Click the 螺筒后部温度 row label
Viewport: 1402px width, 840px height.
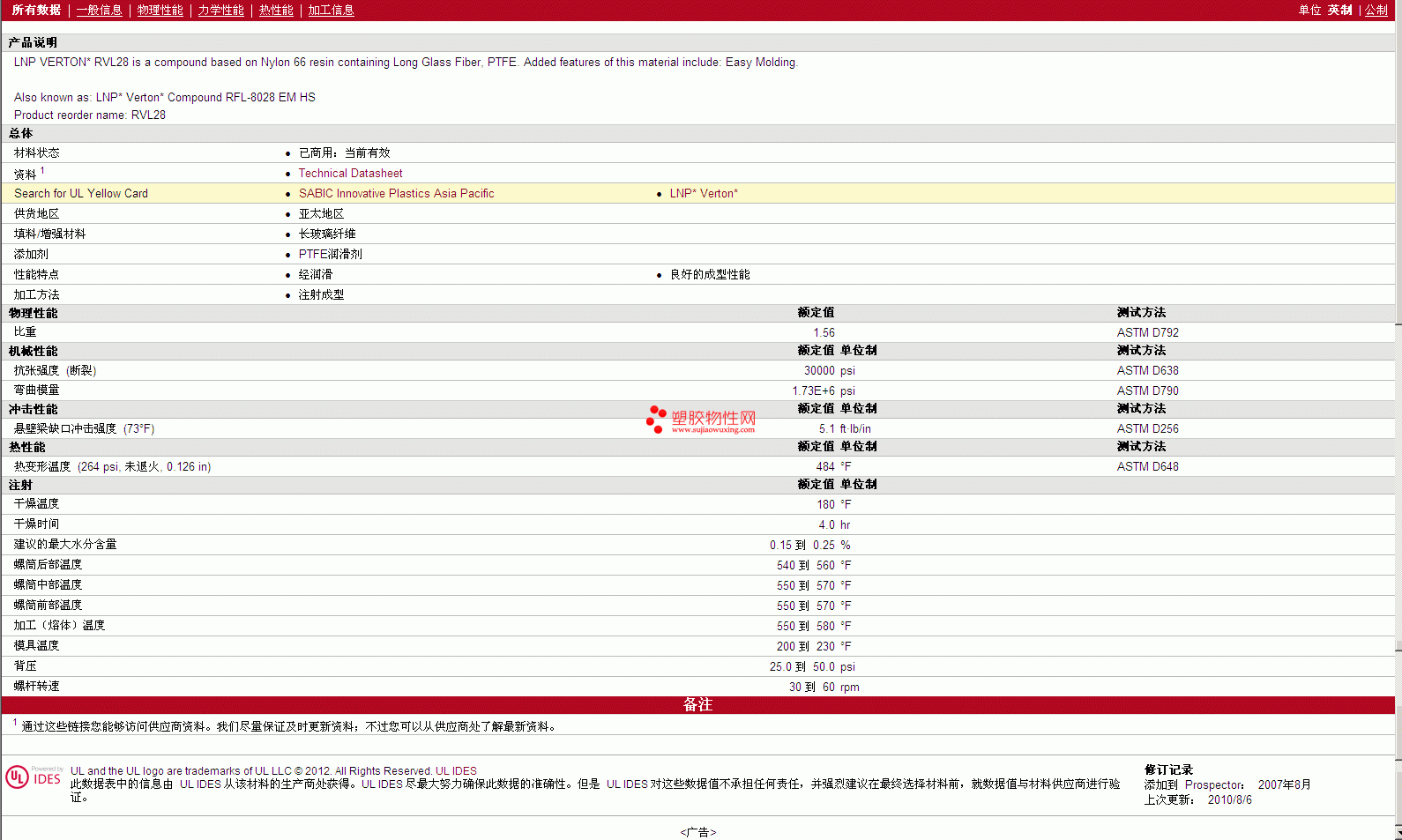[48, 565]
